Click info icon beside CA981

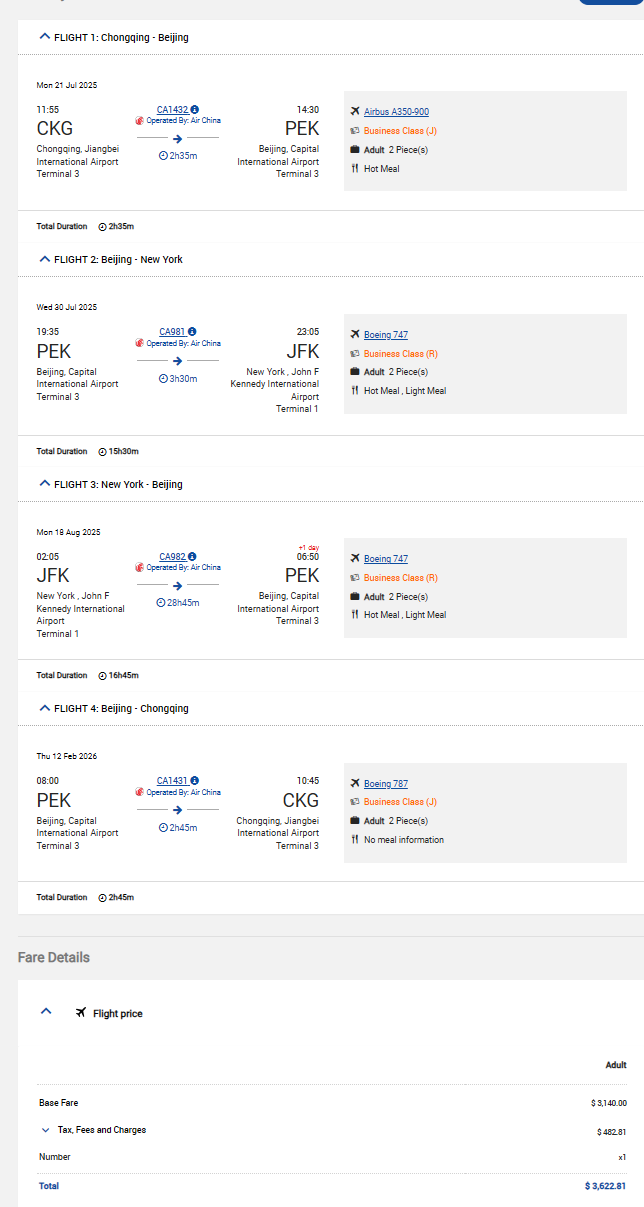[x=192, y=331]
